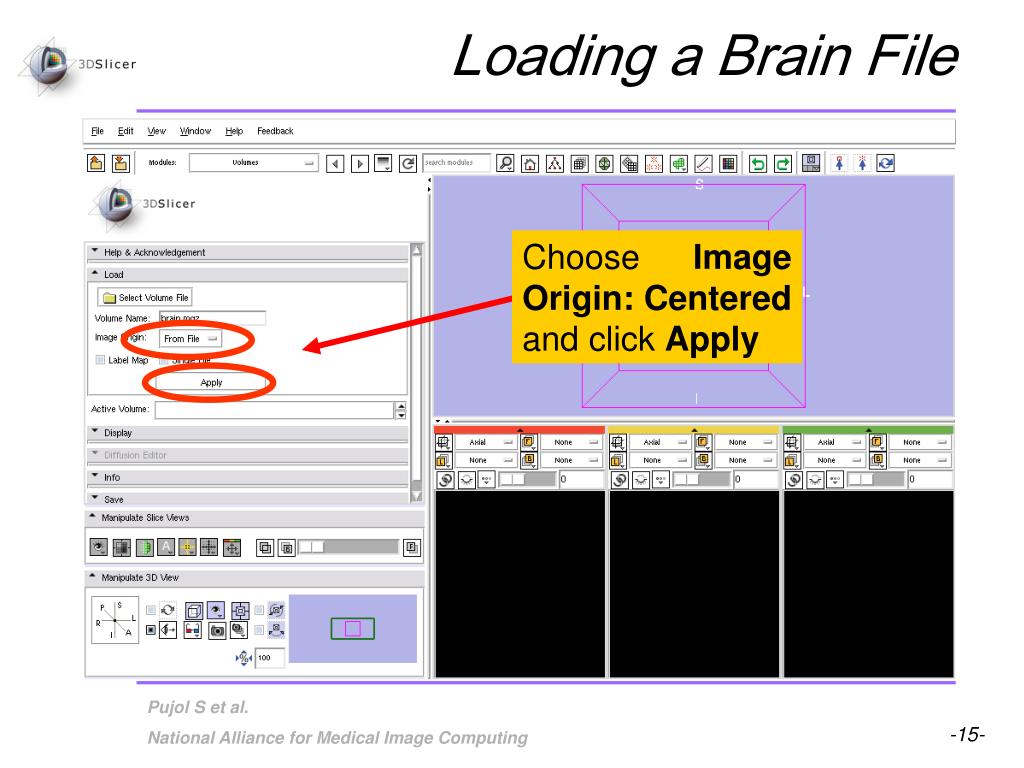Screen dimensions: 1024x768
Task: Toggle the spin checkbox in 3D view panel
Action: coord(259,610)
